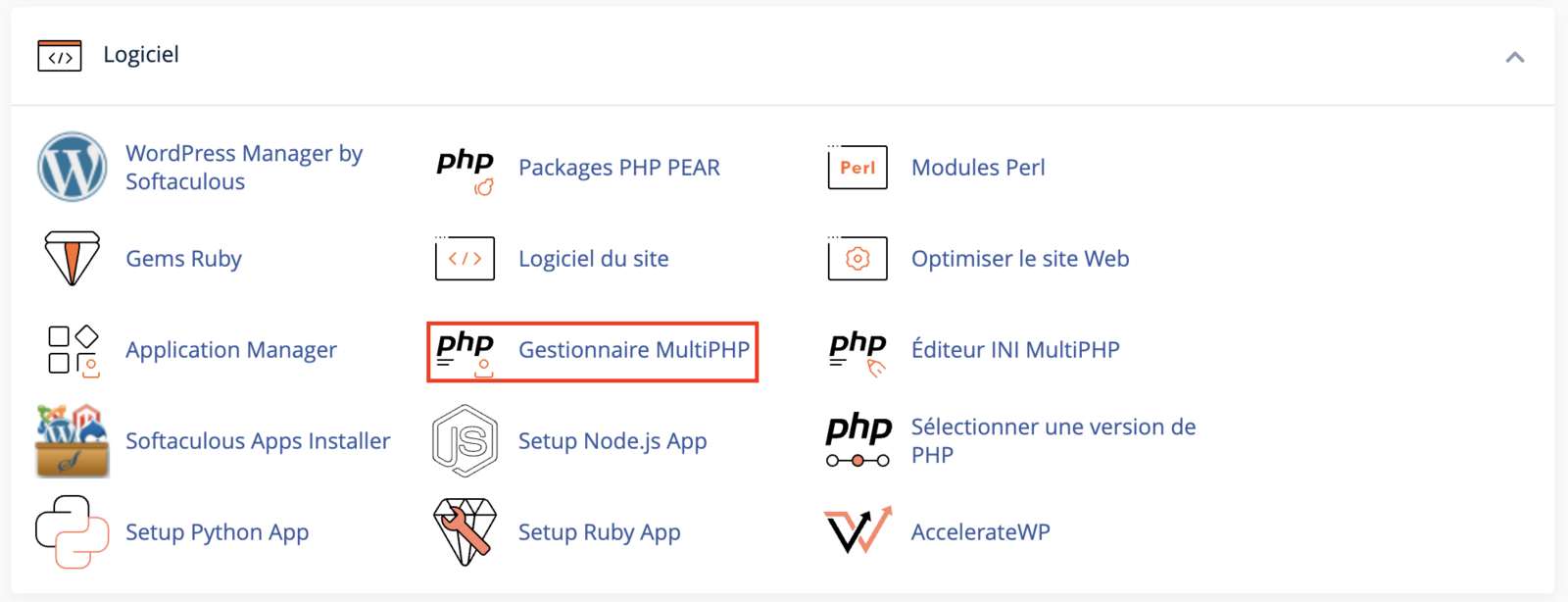Screen dimensions: 1568x602
Task: Open the Setup Ruby App gem icon
Action: (x=465, y=531)
